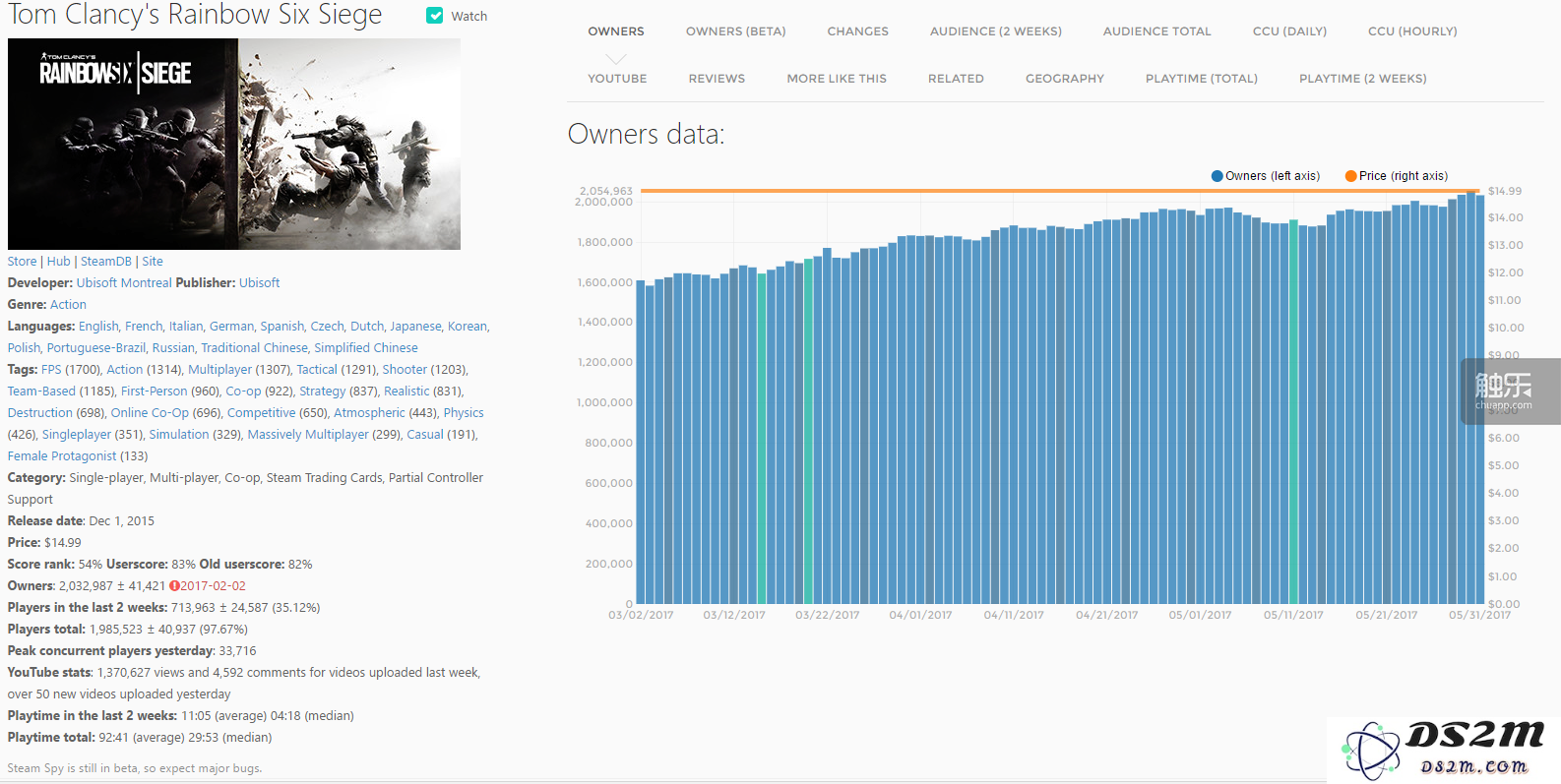Open the FPS tag link
This screenshot has width=1561, height=784.
51,370
